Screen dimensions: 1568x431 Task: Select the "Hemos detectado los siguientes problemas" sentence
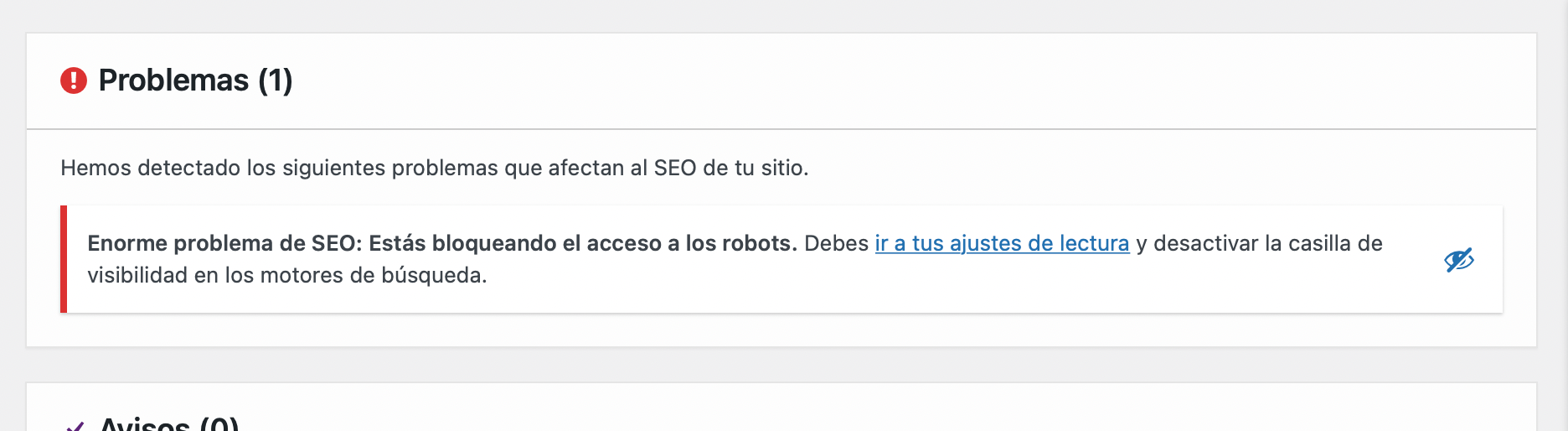(435, 168)
